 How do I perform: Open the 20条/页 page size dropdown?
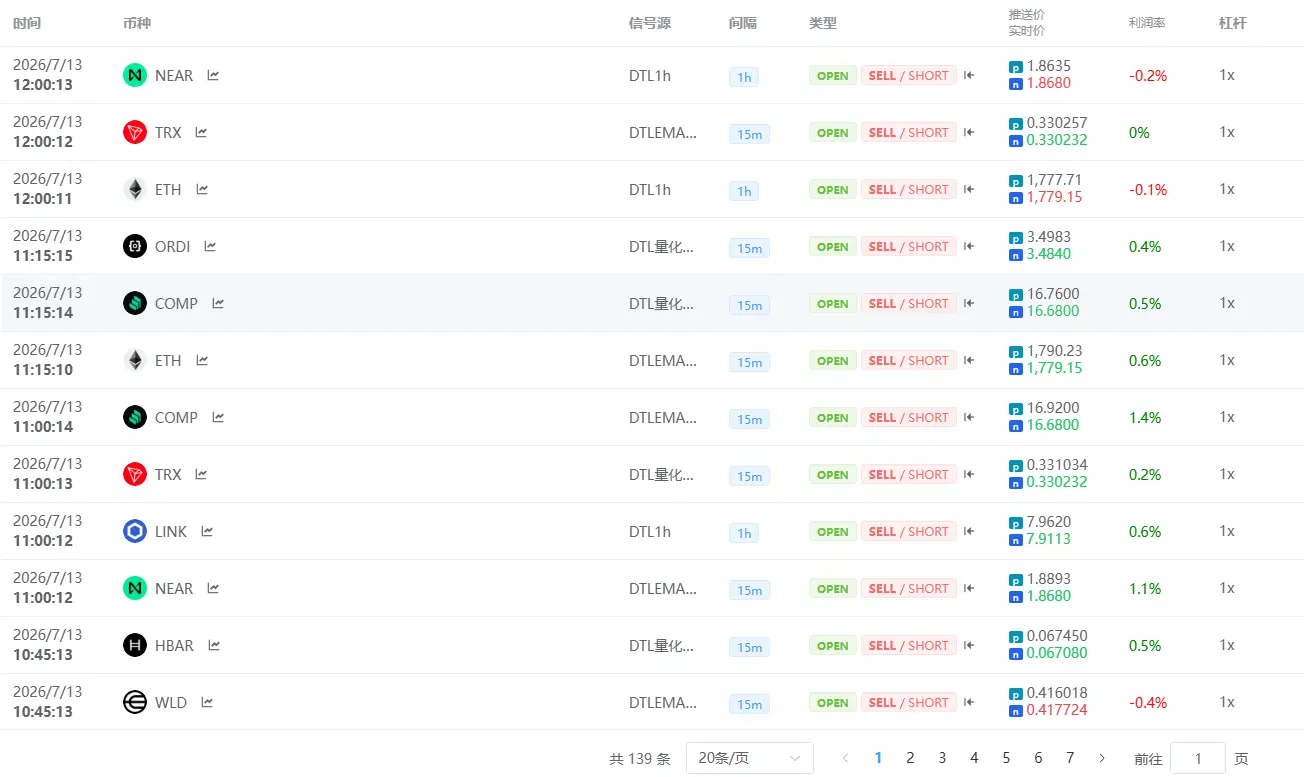[x=749, y=758]
